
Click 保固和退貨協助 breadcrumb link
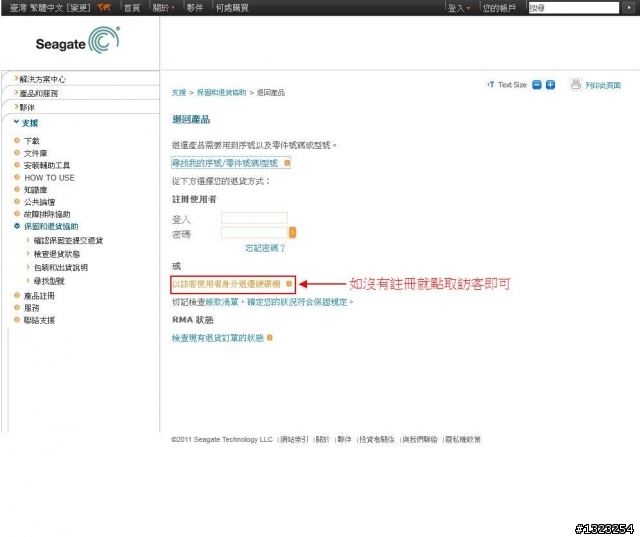[222, 93]
